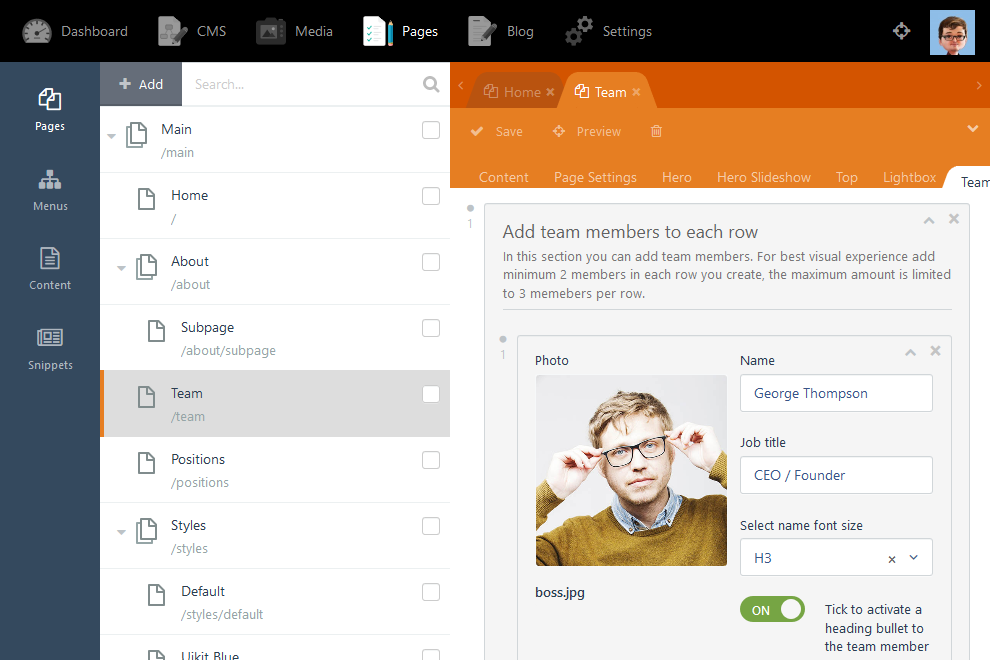Switch to the Content tab
The height and width of the screenshot is (660, 990).
pyautogui.click(x=503, y=177)
